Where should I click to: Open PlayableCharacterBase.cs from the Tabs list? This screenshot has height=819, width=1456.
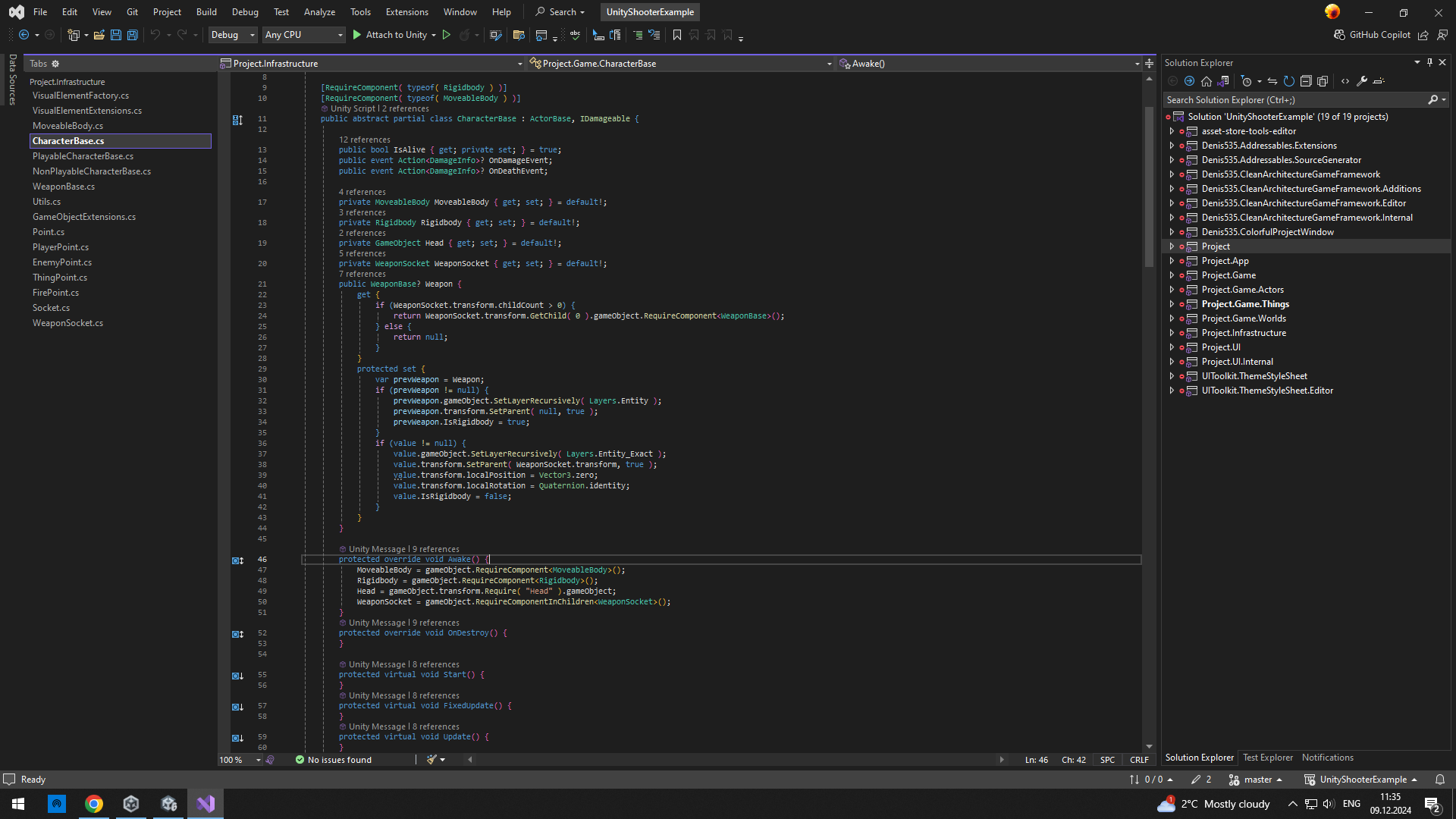click(x=83, y=156)
